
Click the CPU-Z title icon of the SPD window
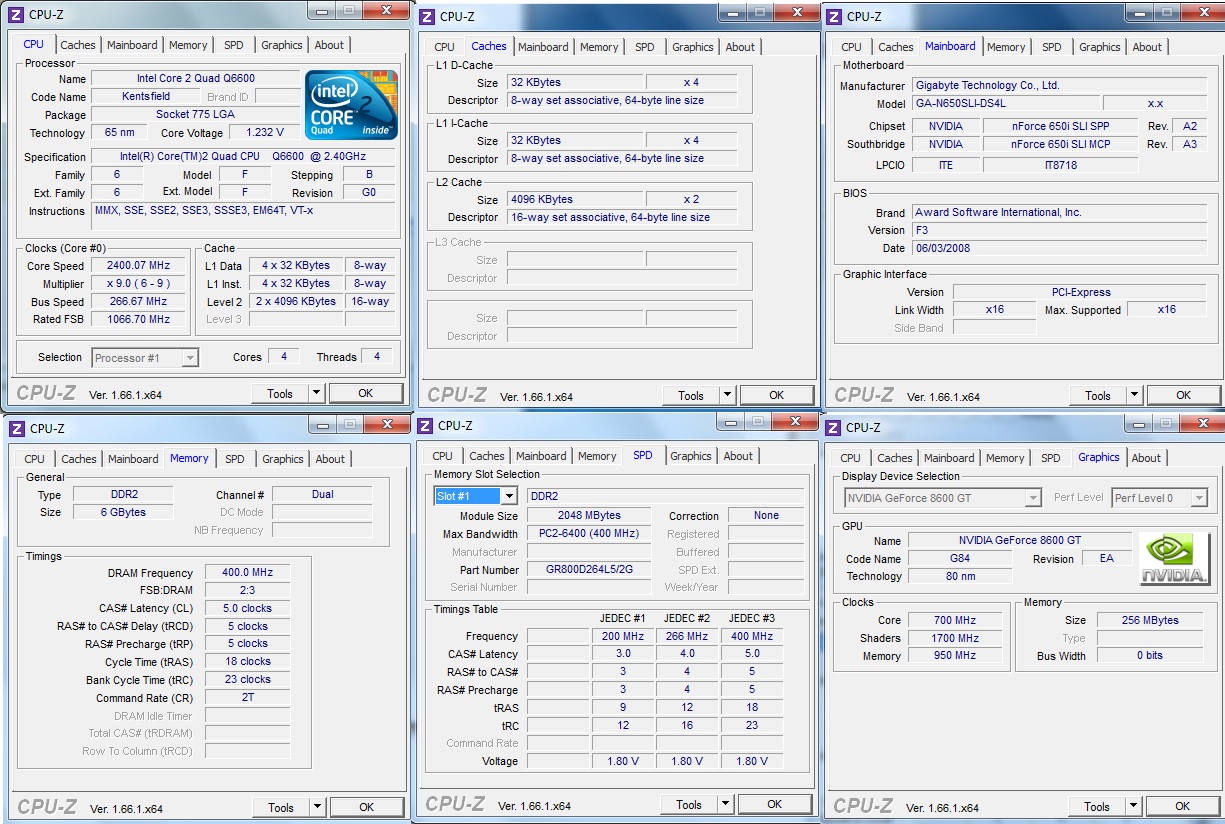(x=425, y=426)
